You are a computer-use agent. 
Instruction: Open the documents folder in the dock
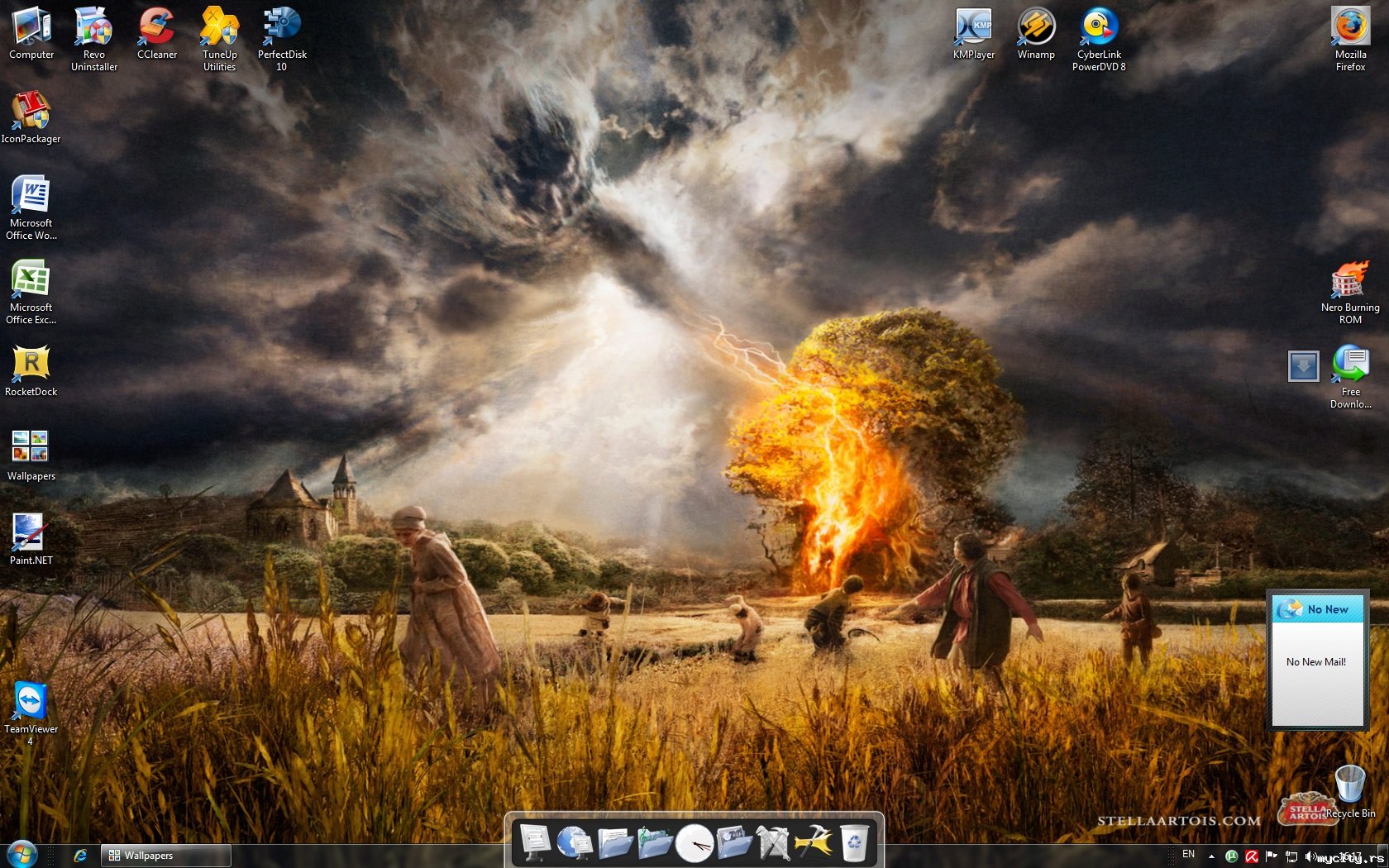[x=614, y=842]
